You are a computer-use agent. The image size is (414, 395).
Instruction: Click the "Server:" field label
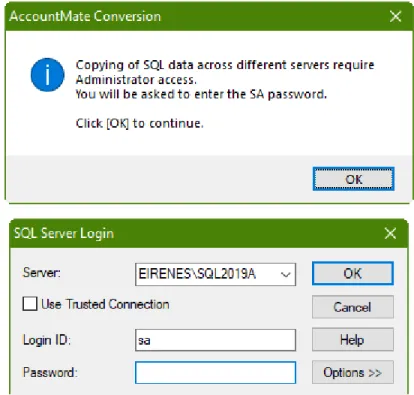pyautogui.click(x=42, y=273)
